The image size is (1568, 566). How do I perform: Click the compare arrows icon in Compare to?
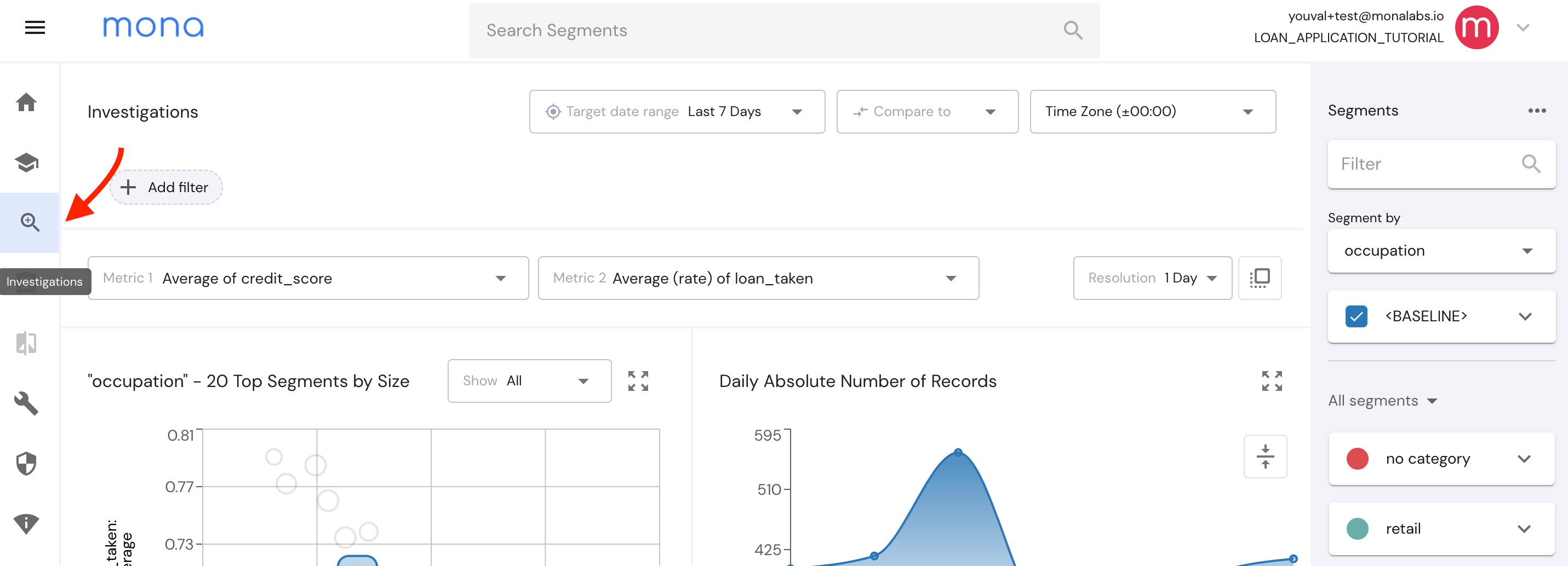point(860,112)
